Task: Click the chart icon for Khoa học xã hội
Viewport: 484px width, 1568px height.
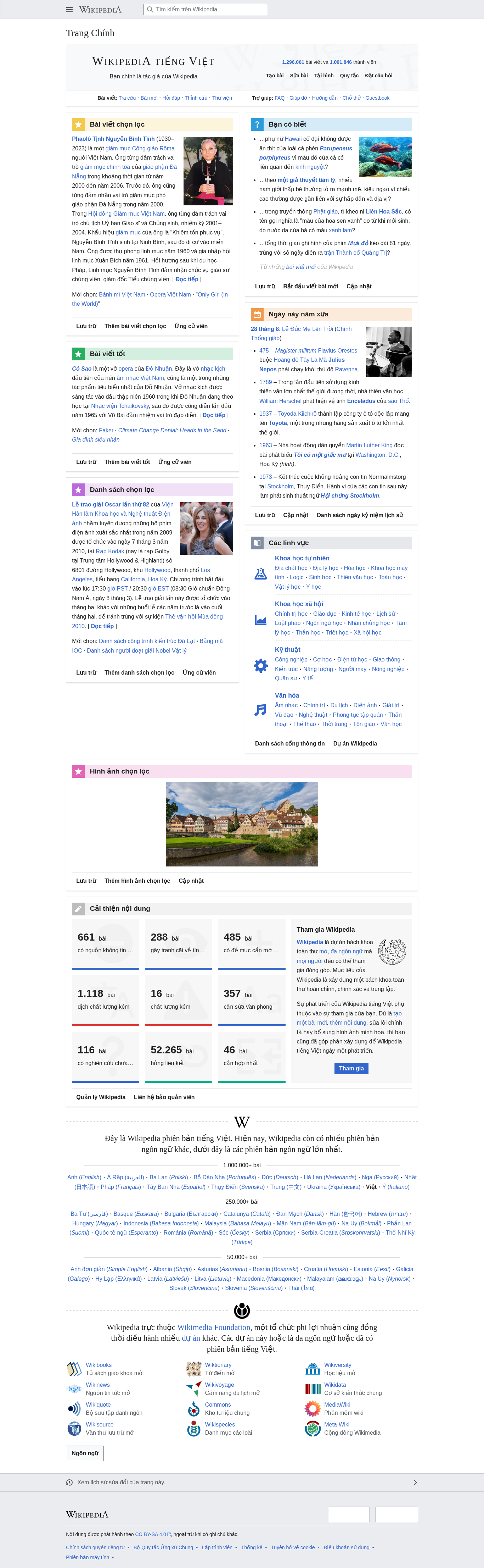Action: tap(261, 620)
